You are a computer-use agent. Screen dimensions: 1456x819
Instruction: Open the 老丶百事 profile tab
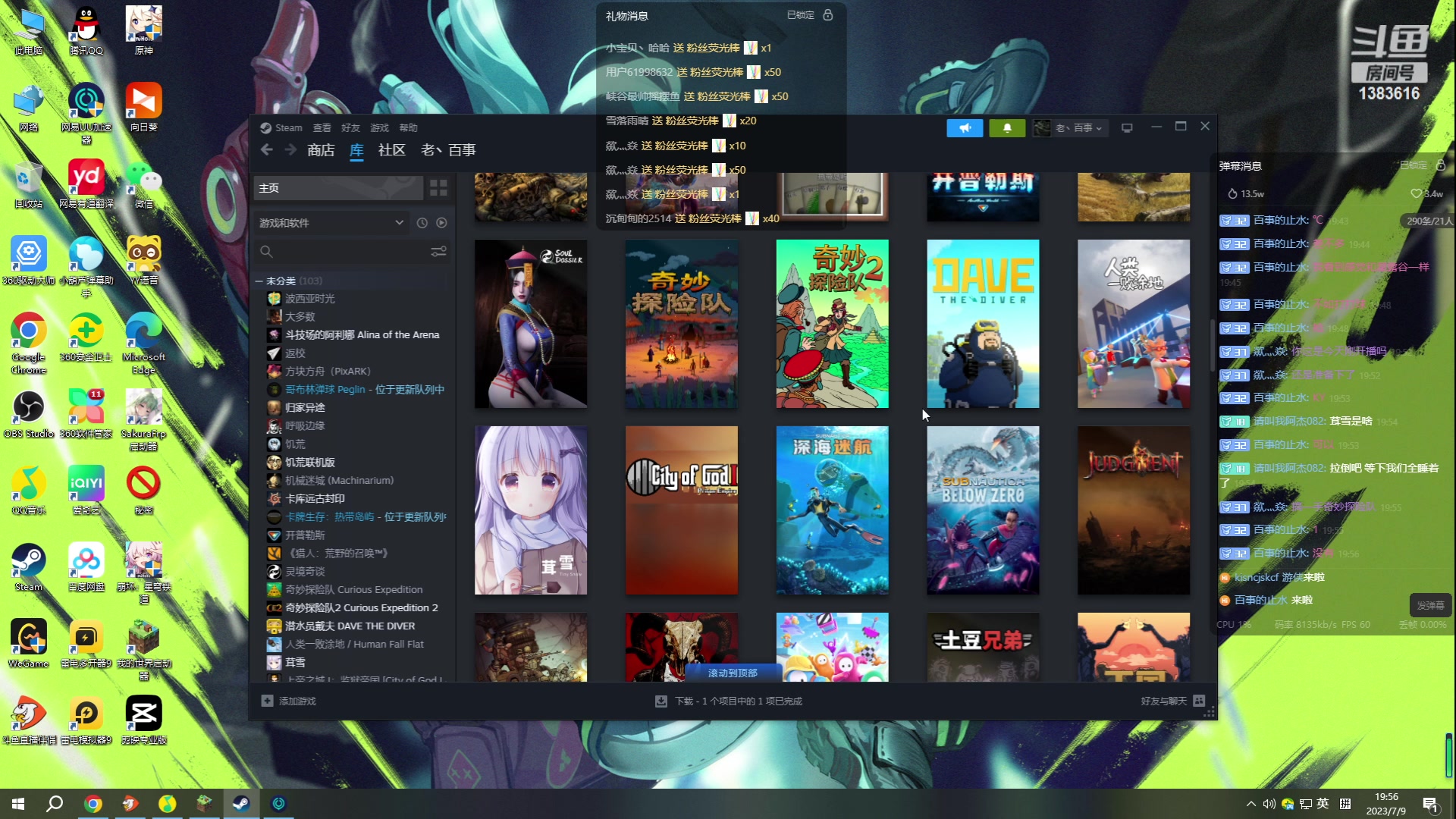pos(448,150)
